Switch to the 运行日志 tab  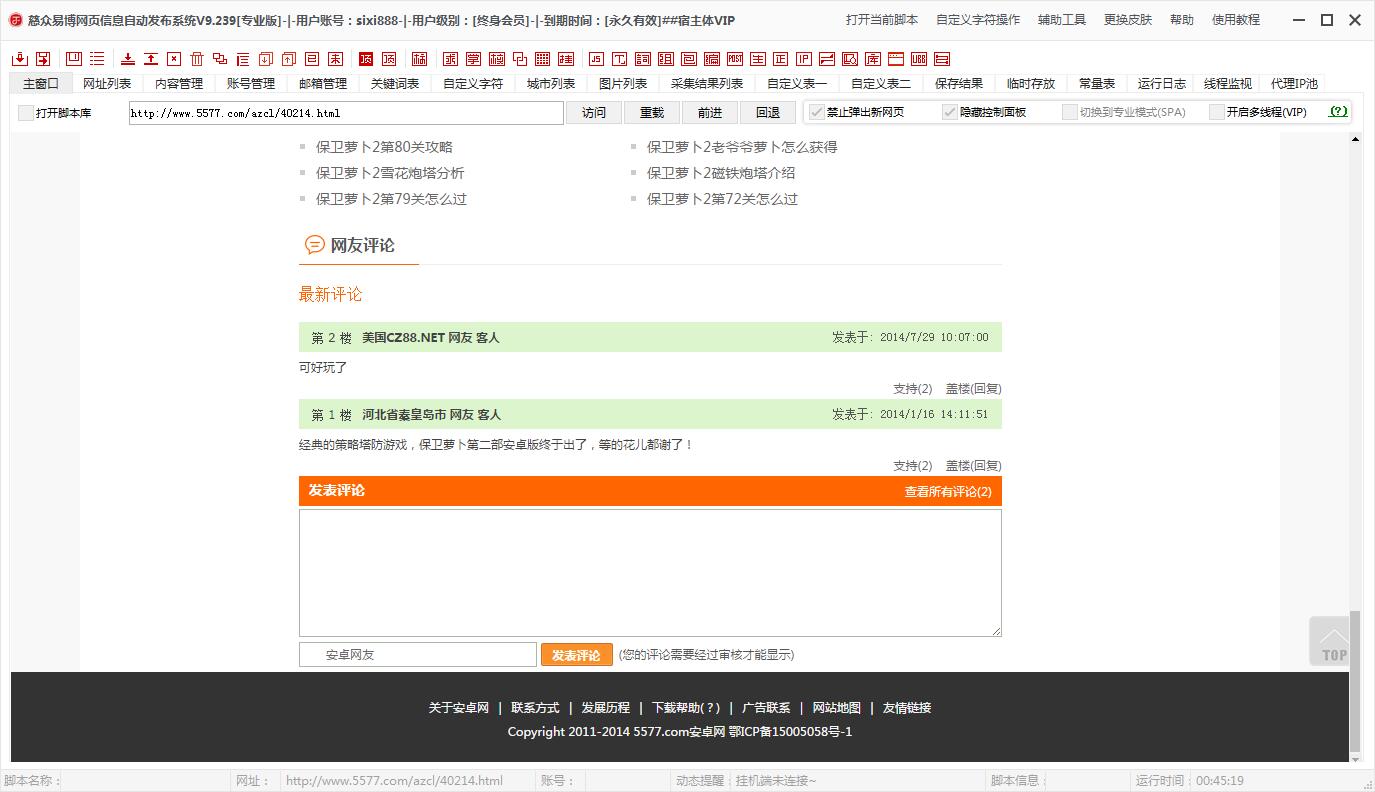pos(1162,84)
